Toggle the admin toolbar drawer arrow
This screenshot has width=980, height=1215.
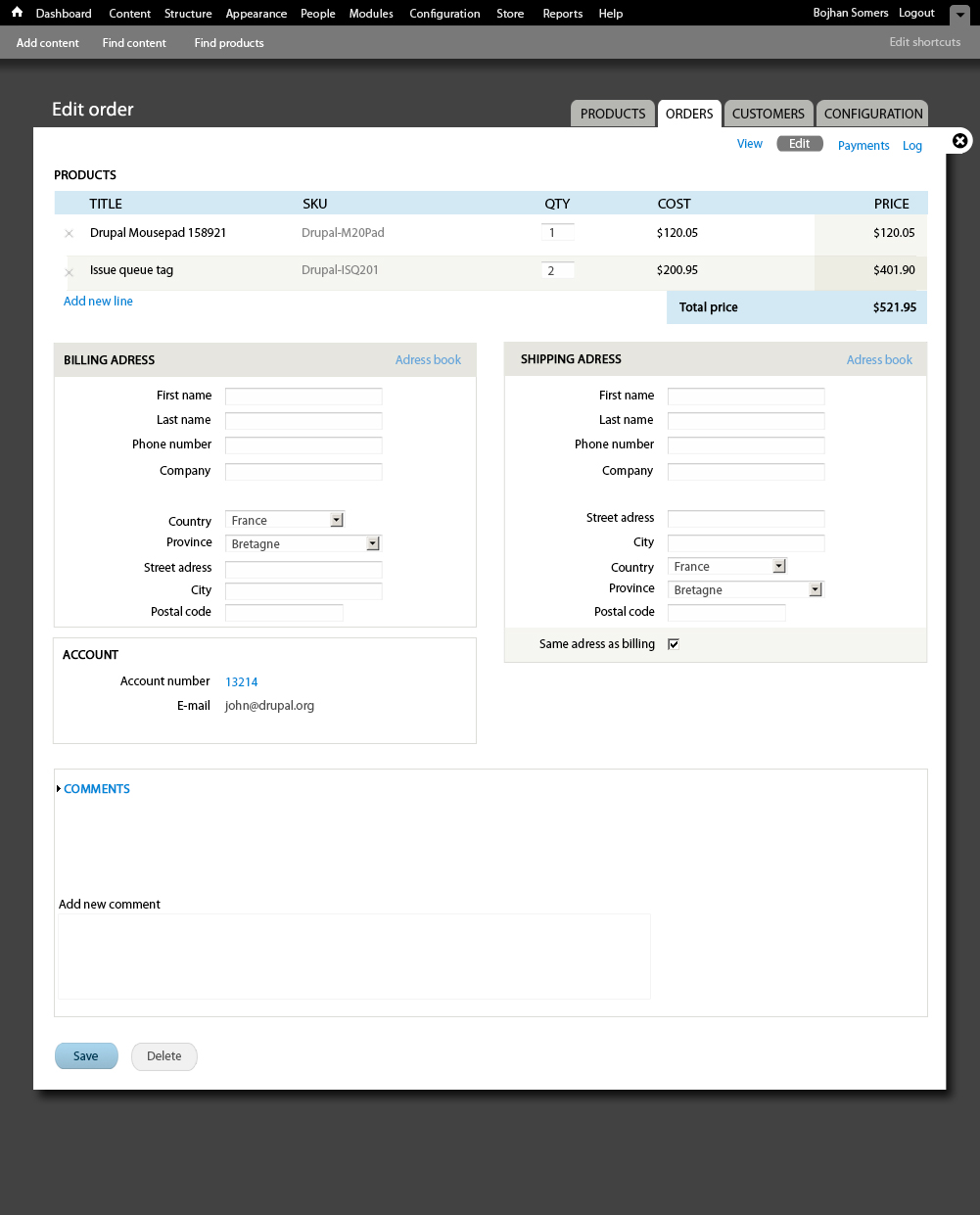(x=959, y=16)
